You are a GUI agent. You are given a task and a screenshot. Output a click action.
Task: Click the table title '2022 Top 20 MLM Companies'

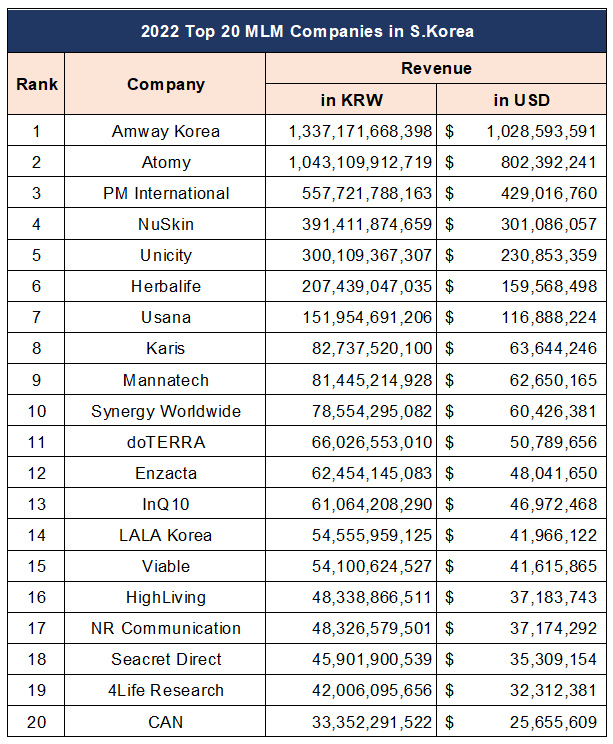click(x=306, y=31)
